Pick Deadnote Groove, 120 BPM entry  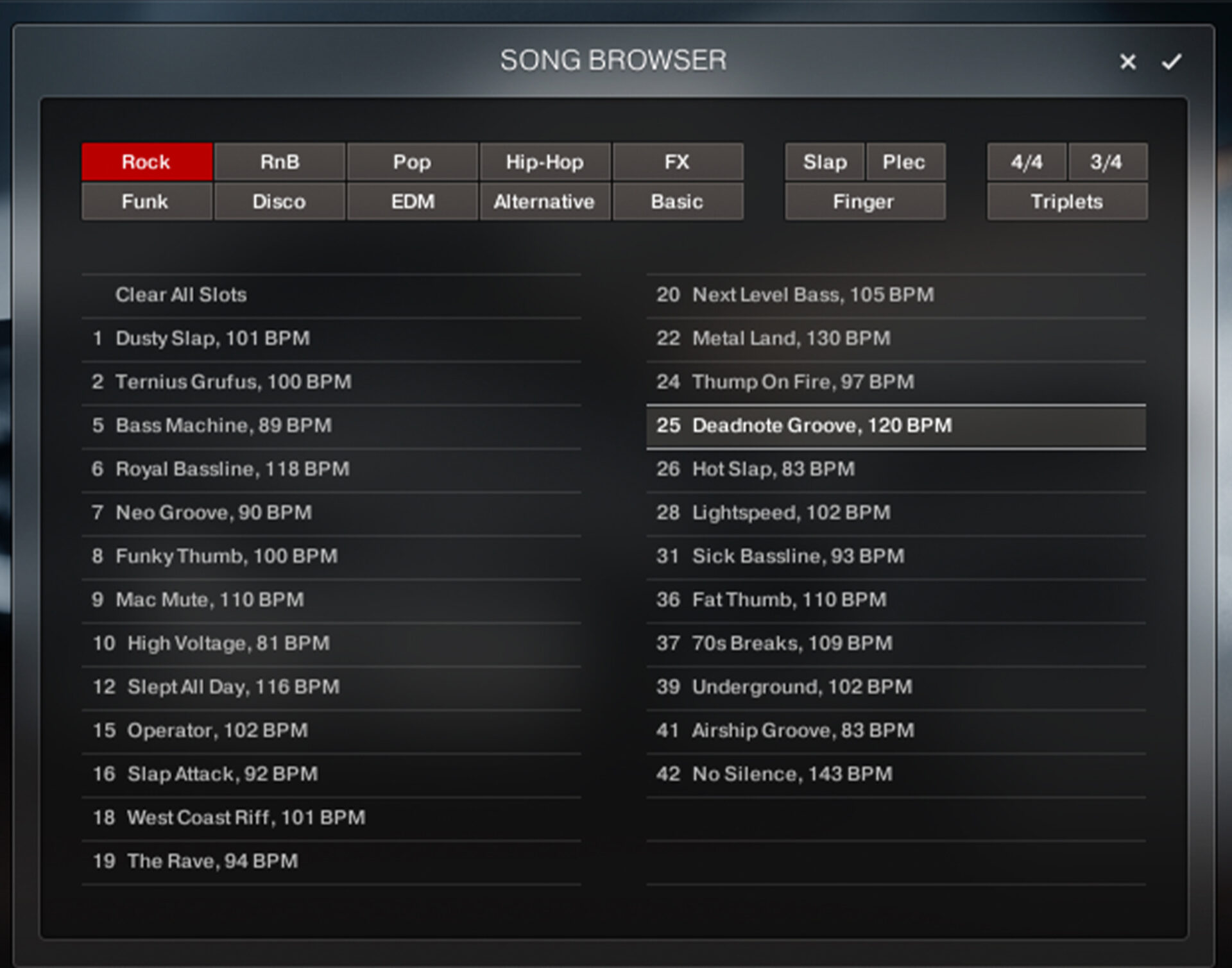tap(821, 425)
